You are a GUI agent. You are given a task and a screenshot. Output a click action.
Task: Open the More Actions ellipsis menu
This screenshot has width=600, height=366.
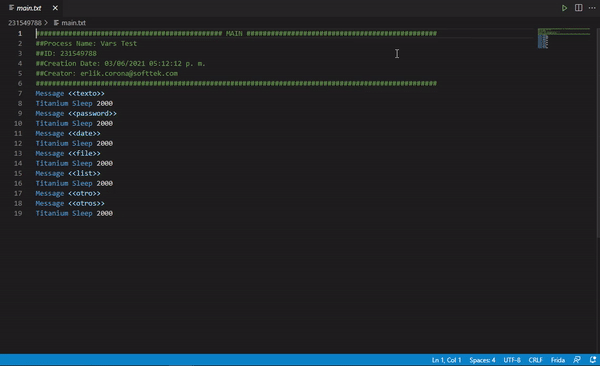592,8
